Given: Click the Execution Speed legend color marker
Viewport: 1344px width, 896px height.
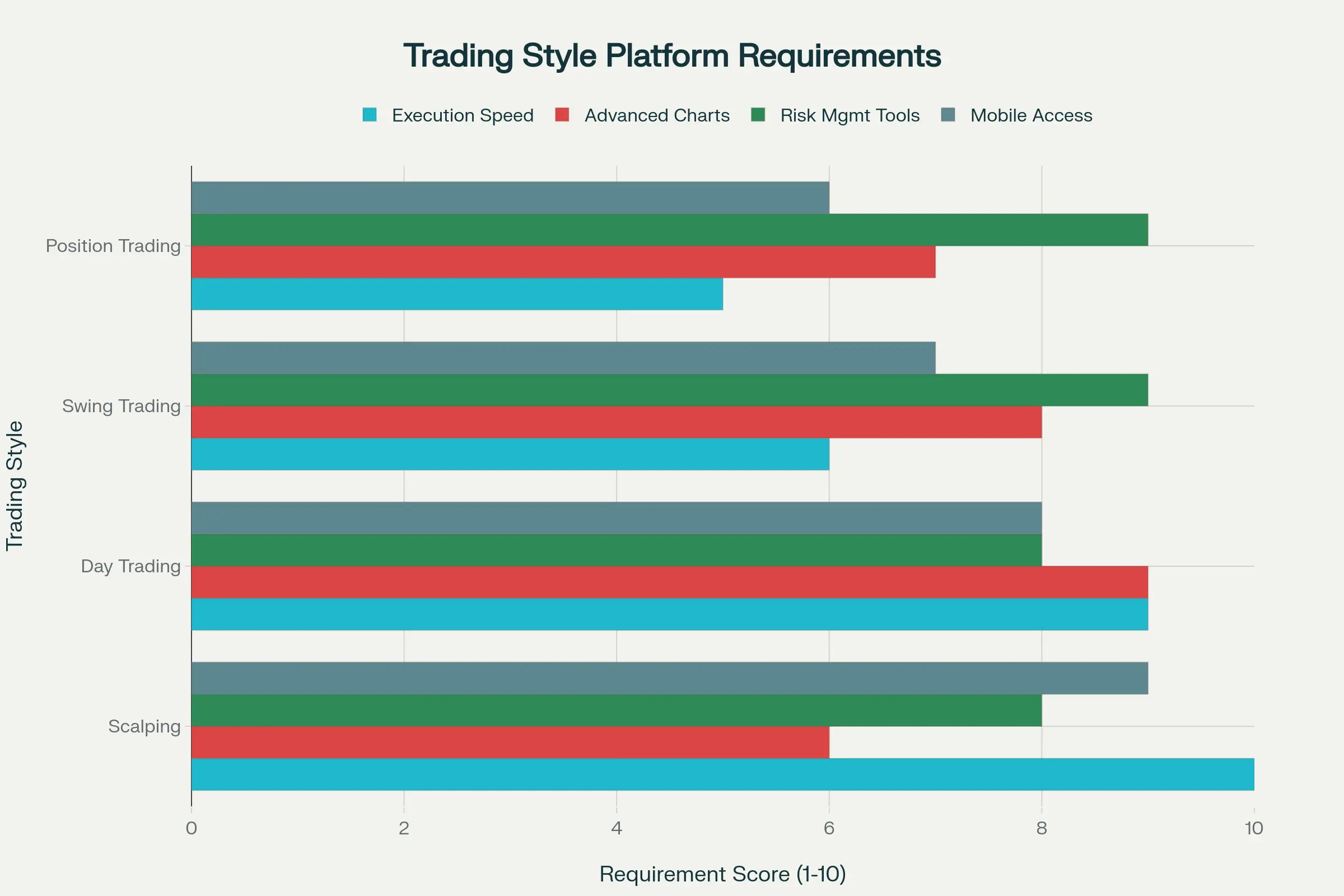Looking at the screenshot, I should coord(370,115).
